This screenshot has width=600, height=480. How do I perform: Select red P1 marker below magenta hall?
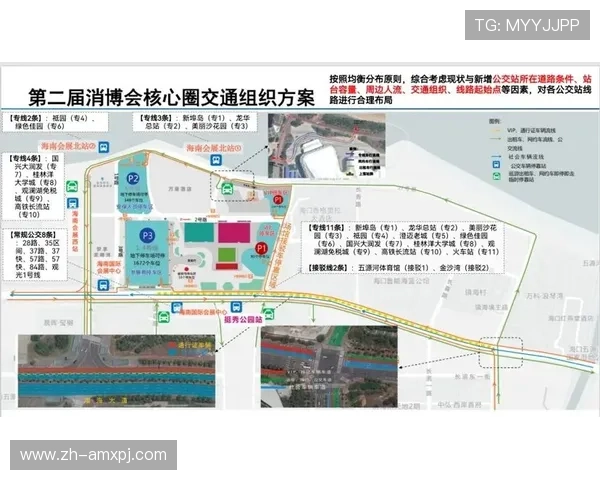click(261, 249)
